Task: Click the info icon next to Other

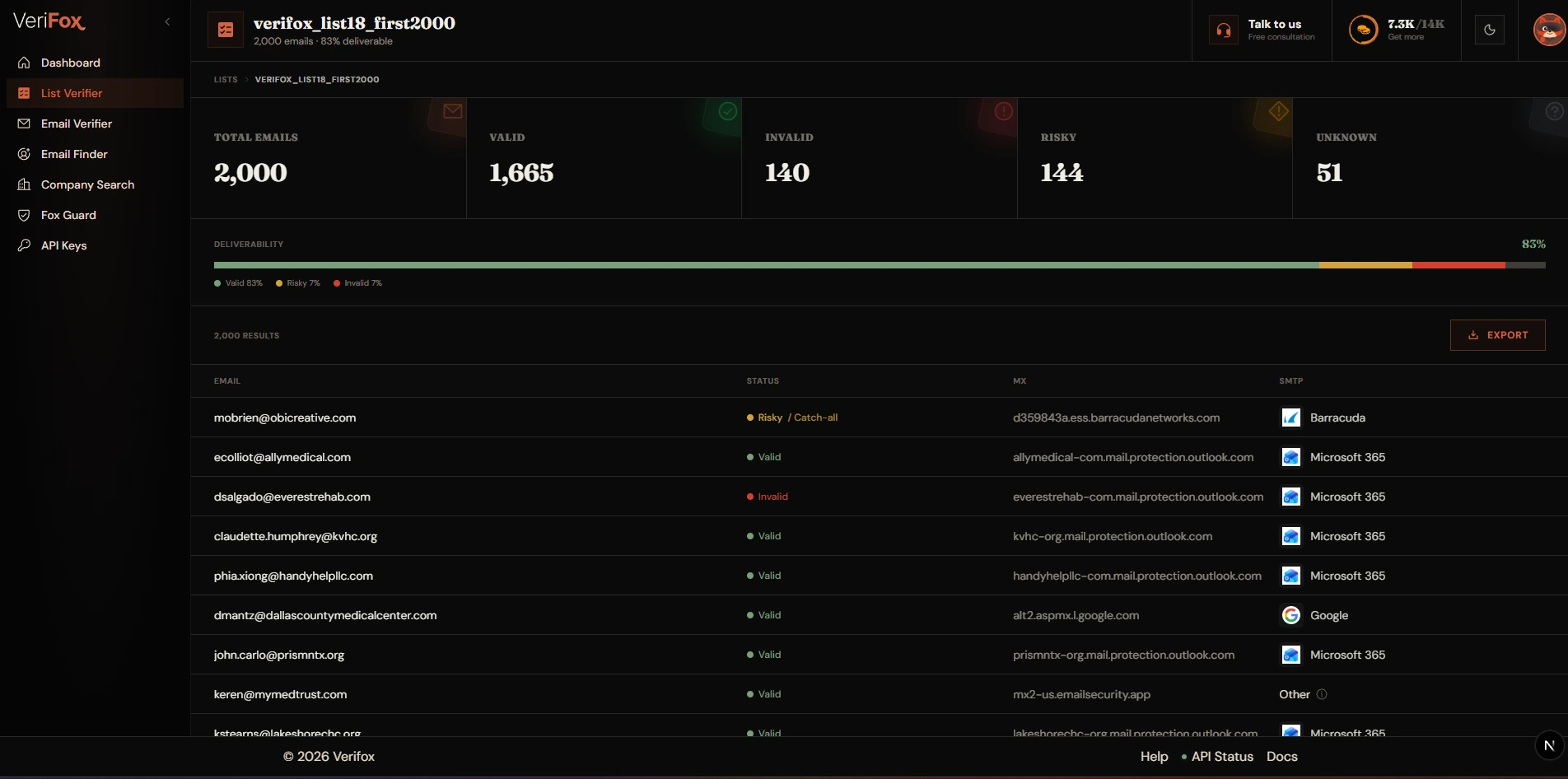Action: (x=1322, y=694)
